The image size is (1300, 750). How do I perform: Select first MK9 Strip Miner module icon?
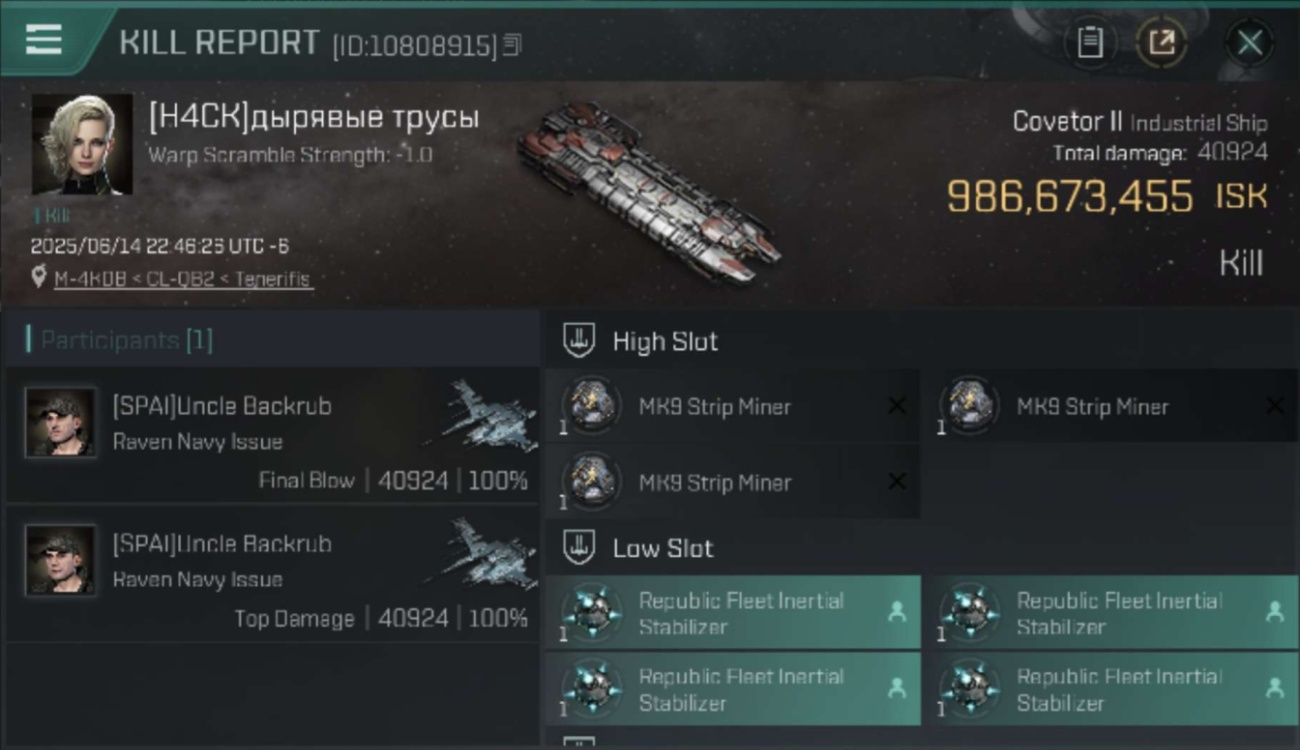[x=591, y=407]
